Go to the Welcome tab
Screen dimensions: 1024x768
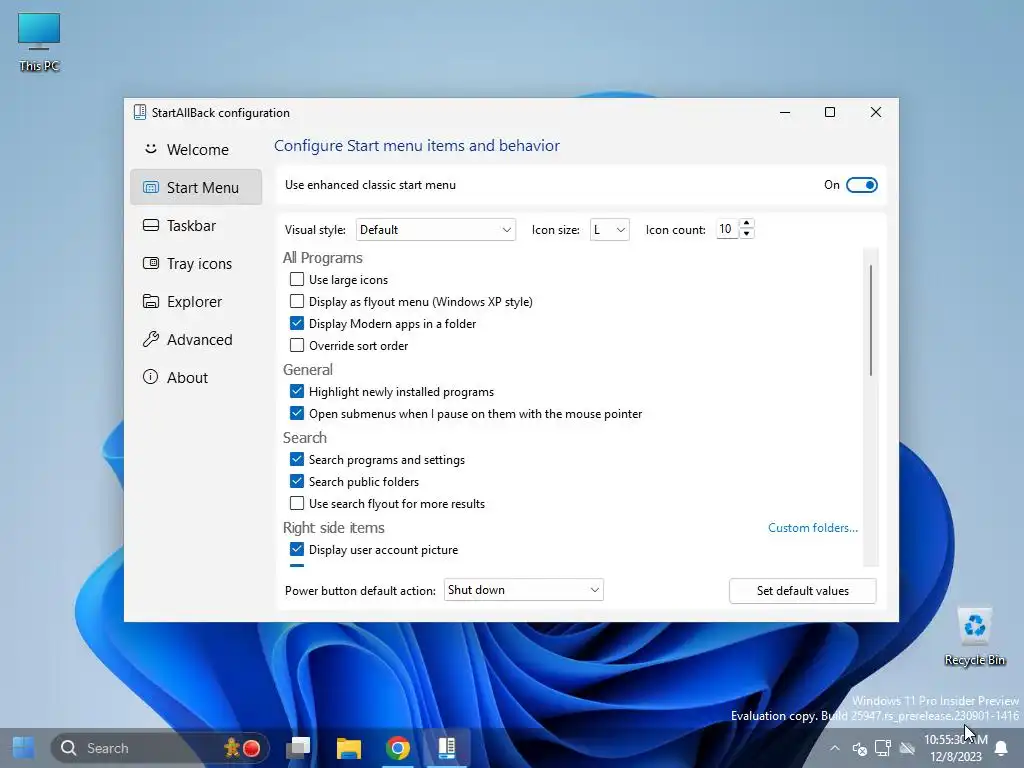click(x=196, y=150)
